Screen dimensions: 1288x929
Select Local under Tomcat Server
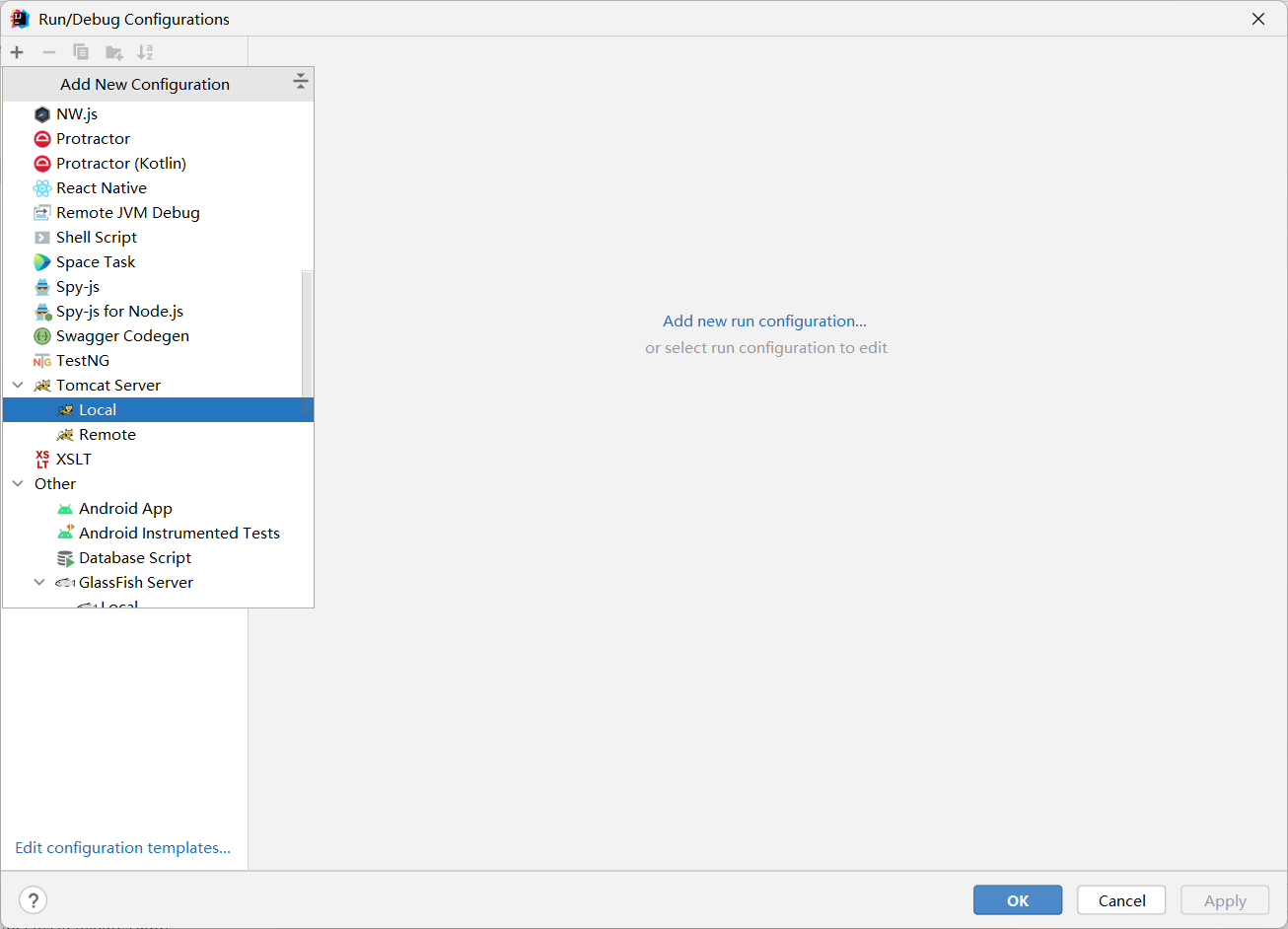[x=158, y=410]
